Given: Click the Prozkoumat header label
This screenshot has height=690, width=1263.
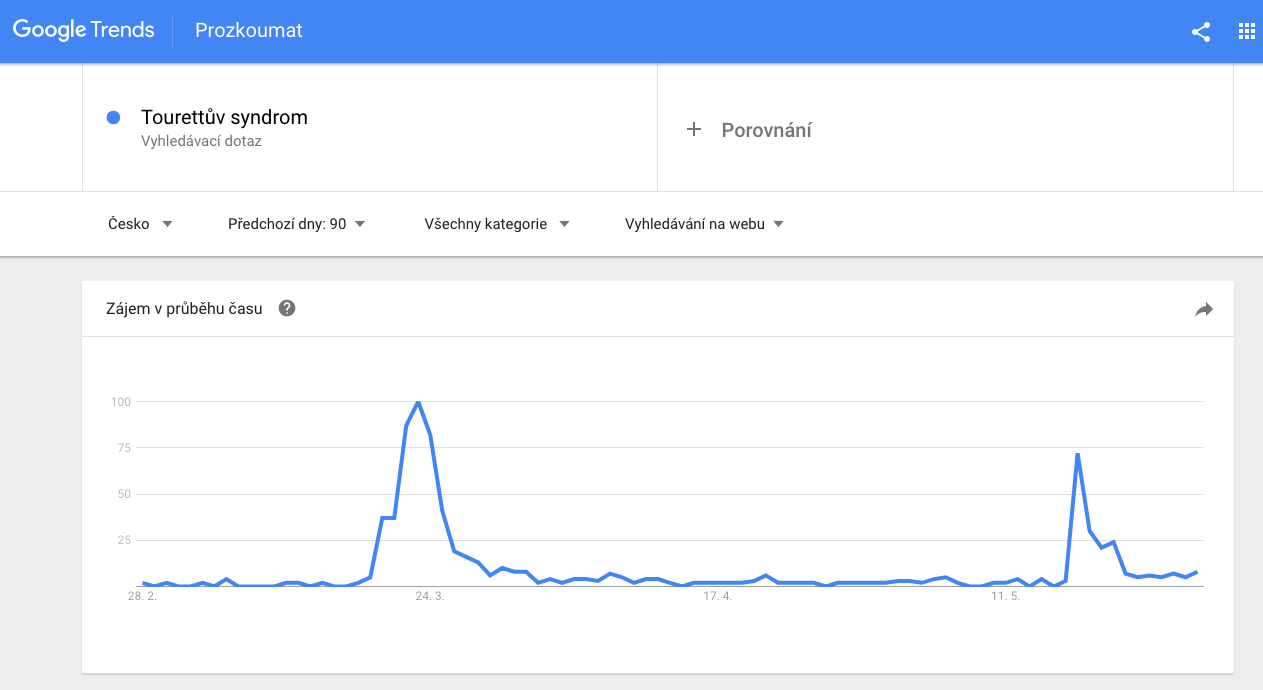Looking at the screenshot, I should [x=249, y=30].
